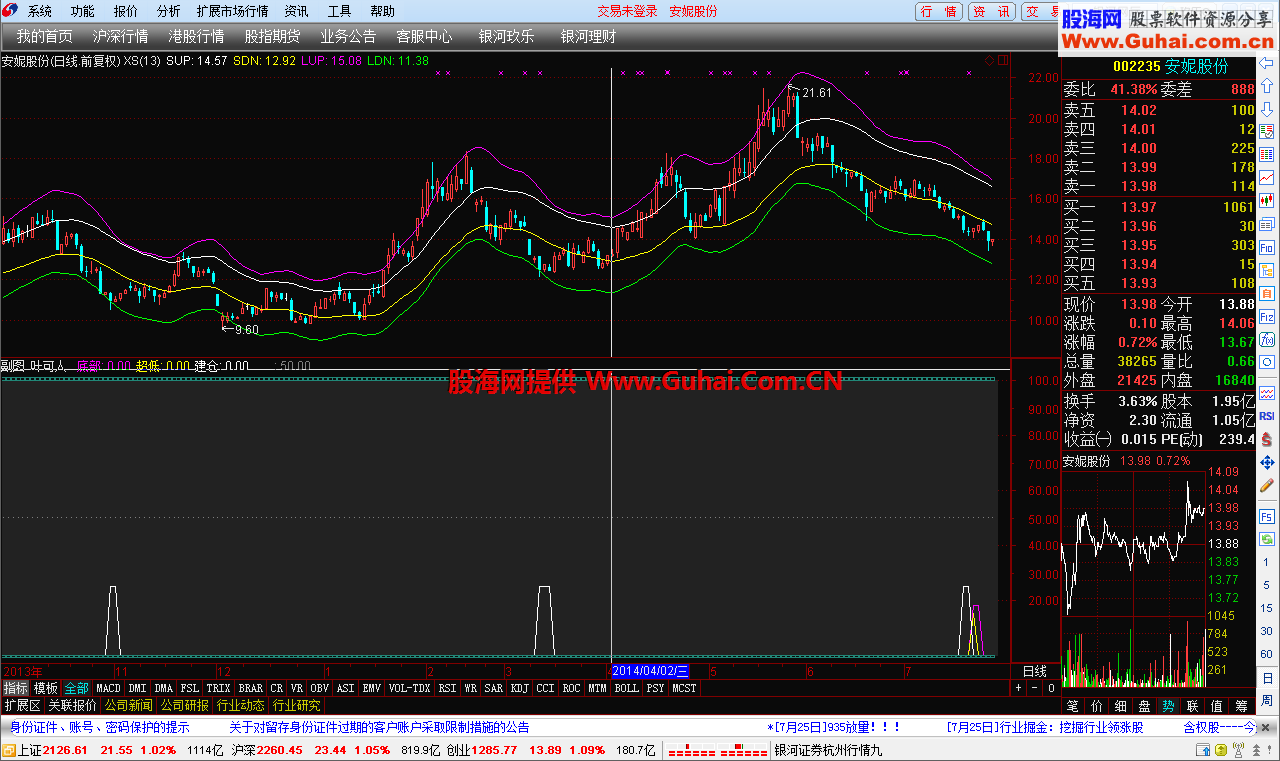The width and height of the screenshot is (1280, 761).
Task: Select the 筹 tab under mini chart
Action: pos(1240,705)
